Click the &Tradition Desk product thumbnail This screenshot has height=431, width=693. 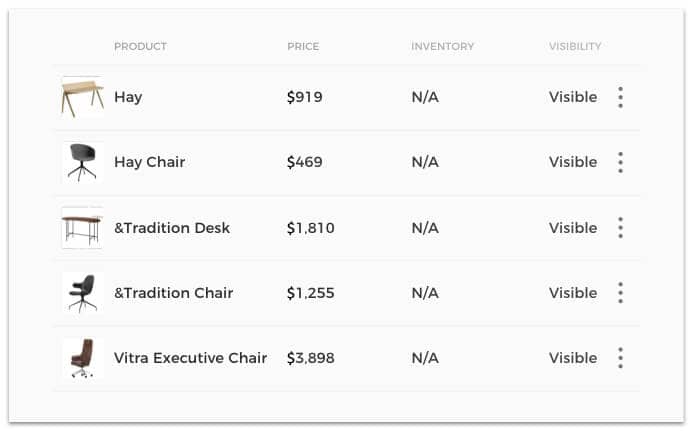[82, 228]
